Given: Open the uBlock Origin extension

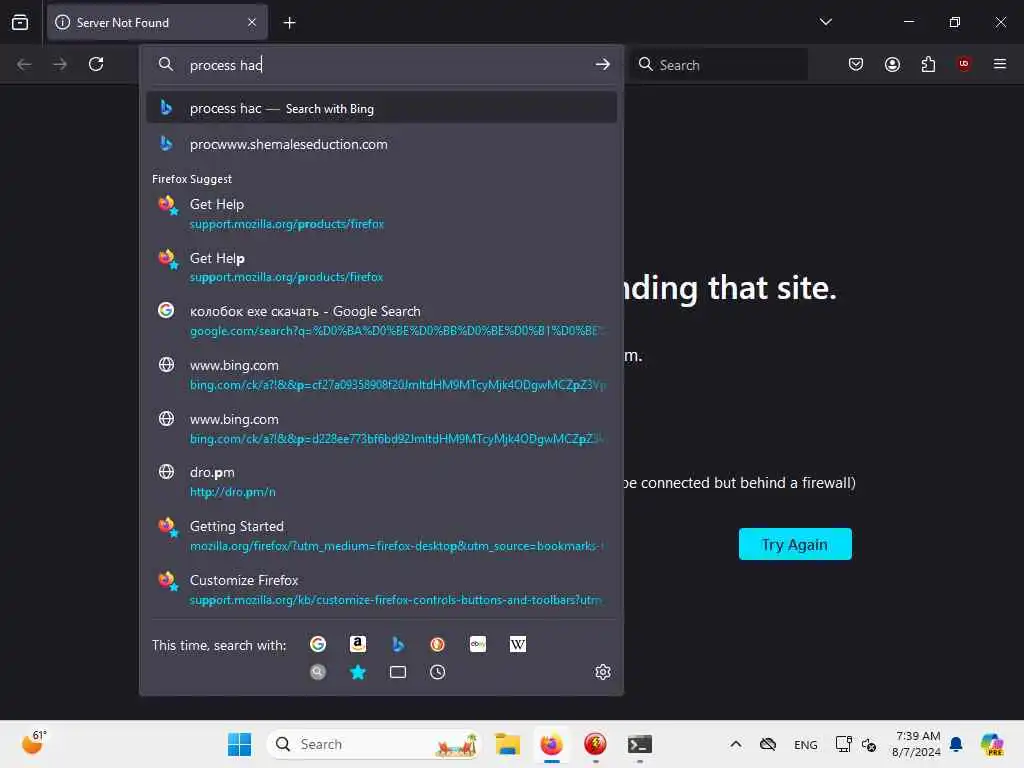Looking at the screenshot, I should pyautogui.click(x=963, y=64).
